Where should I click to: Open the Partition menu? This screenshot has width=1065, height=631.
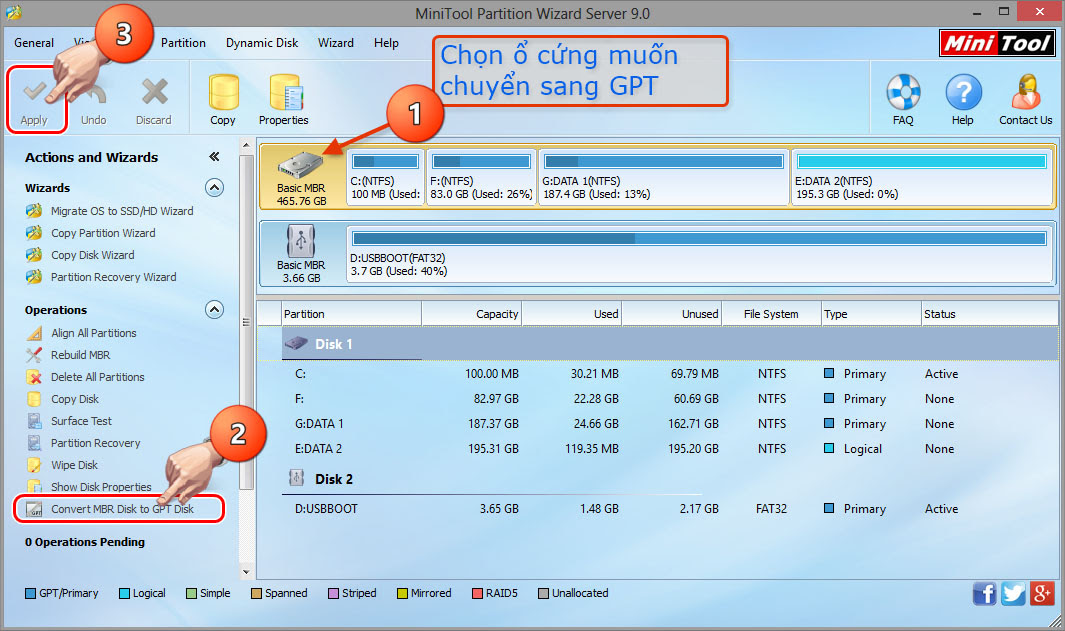click(x=183, y=43)
